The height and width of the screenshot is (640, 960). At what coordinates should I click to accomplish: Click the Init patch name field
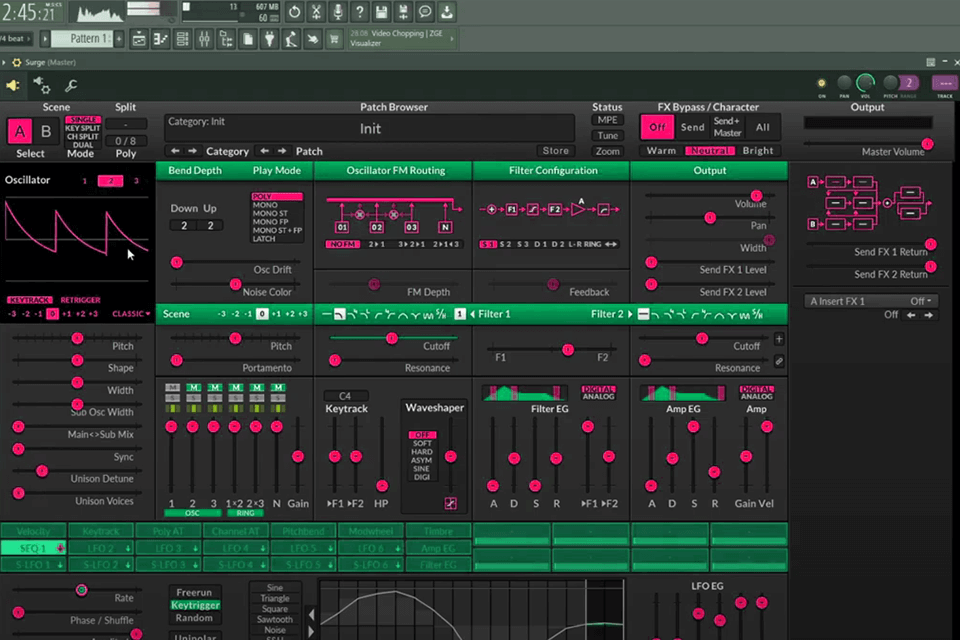(370, 128)
